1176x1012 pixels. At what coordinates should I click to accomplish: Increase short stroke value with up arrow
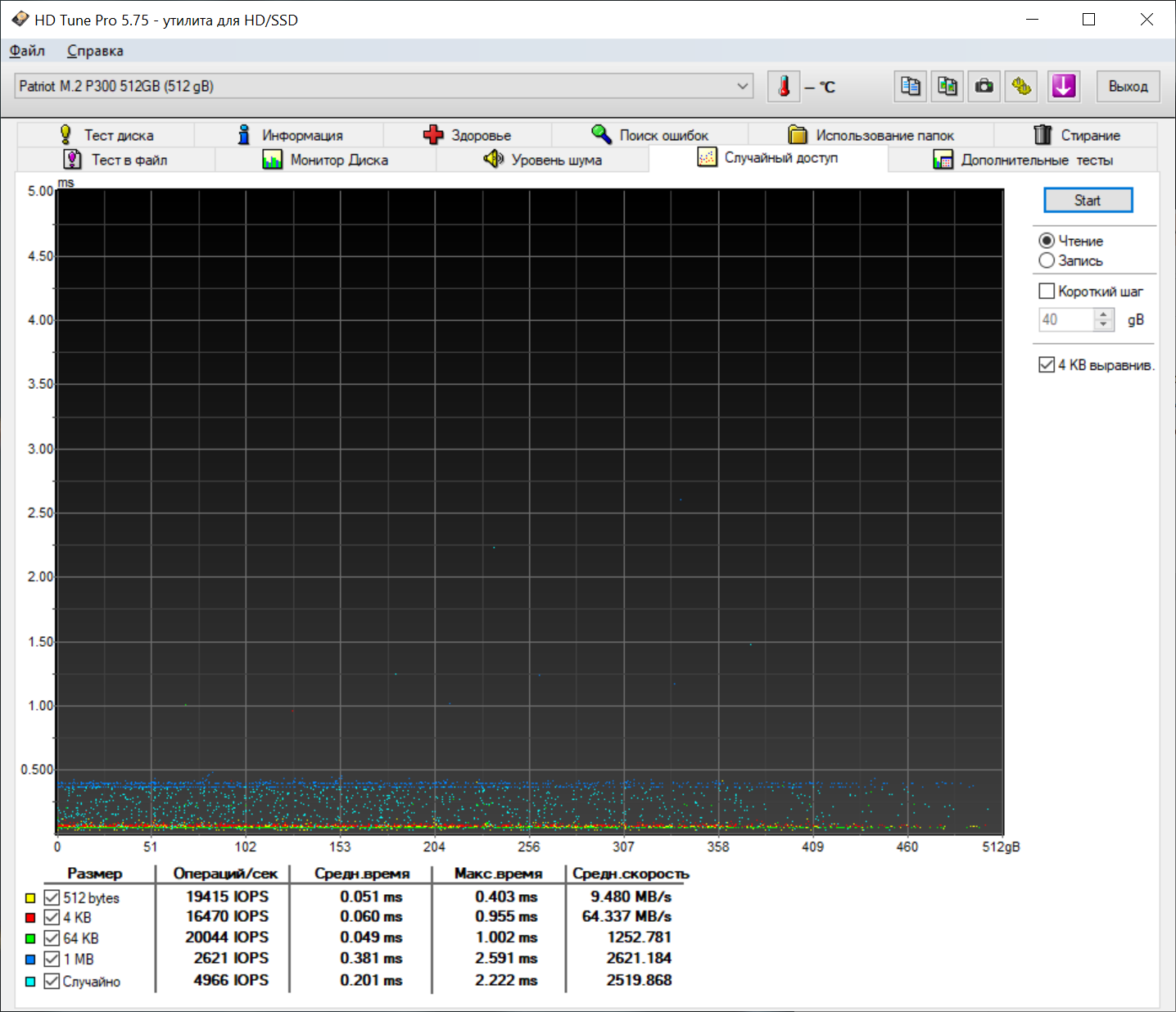pyautogui.click(x=1104, y=314)
